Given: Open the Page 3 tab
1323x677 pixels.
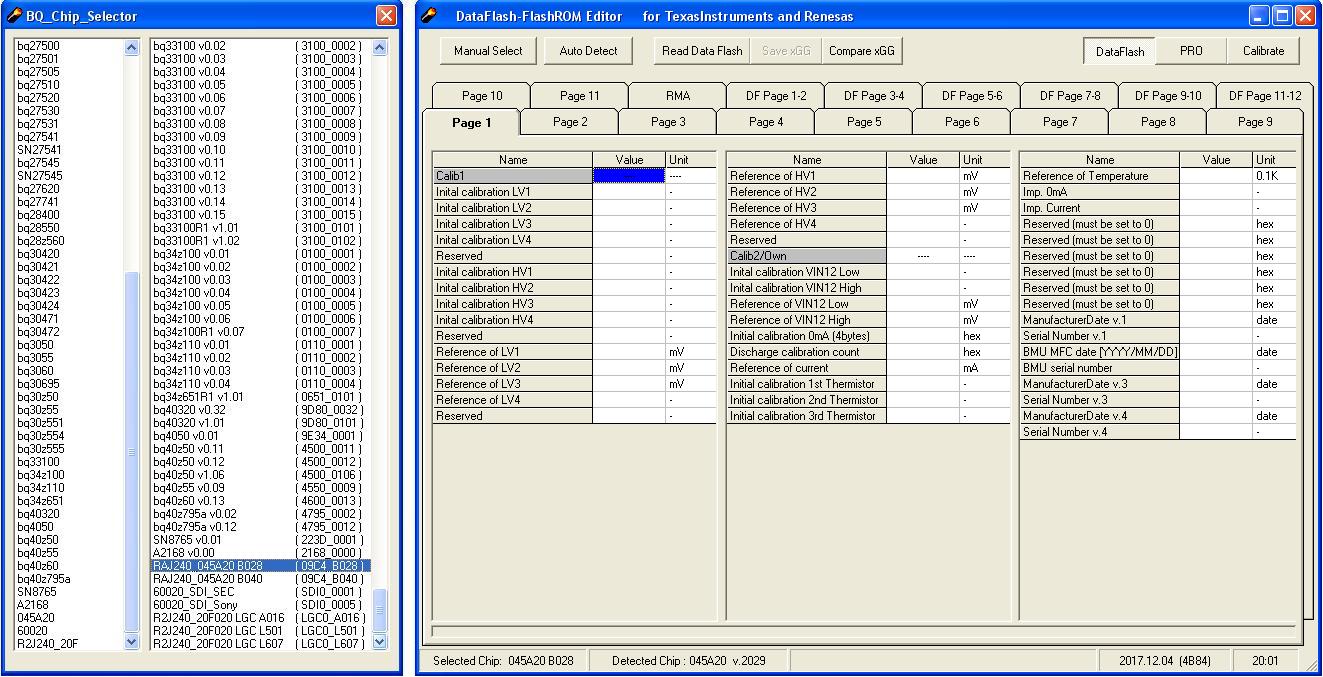Looking at the screenshot, I should [668, 122].
